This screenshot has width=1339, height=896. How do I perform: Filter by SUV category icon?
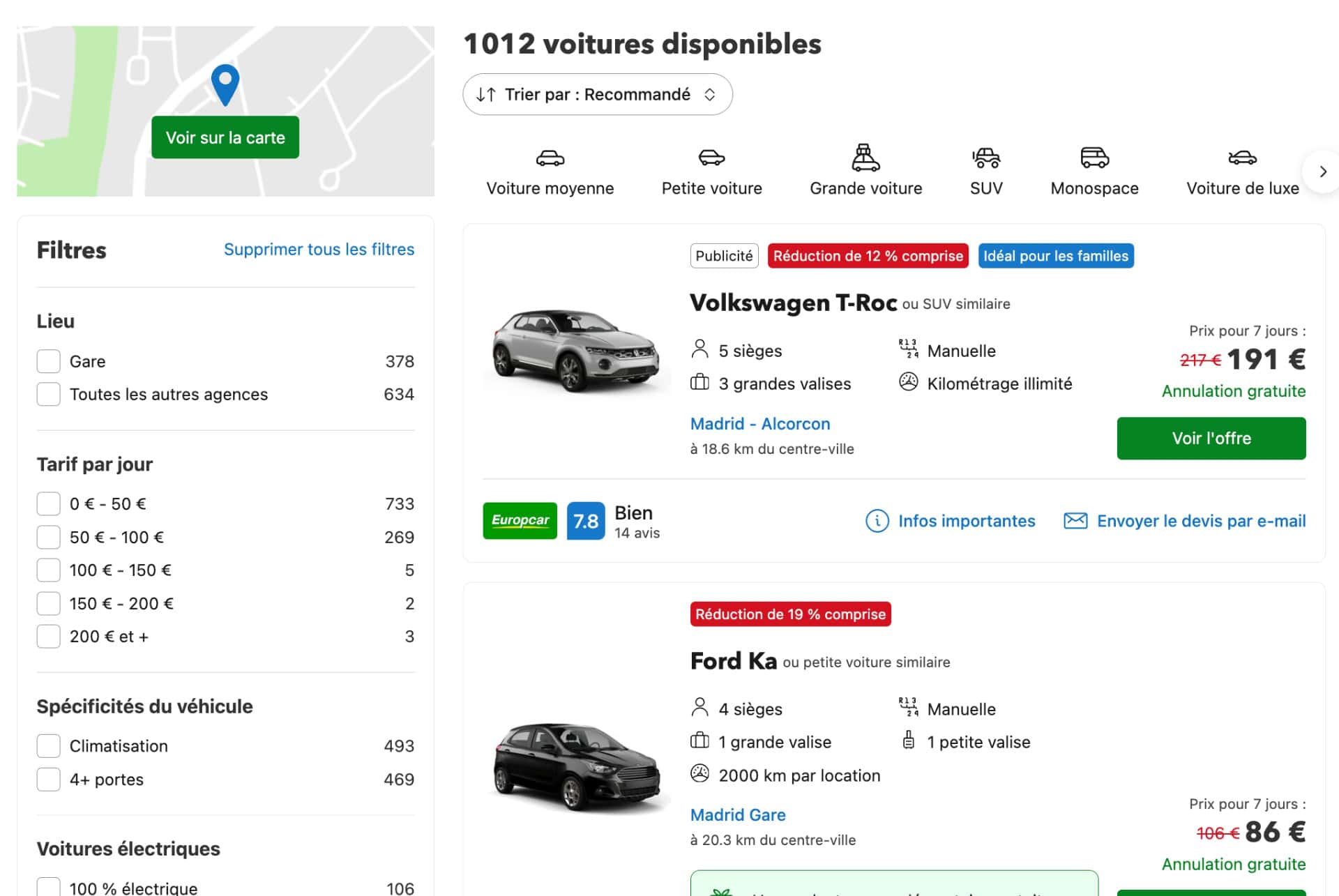(x=985, y=158)
